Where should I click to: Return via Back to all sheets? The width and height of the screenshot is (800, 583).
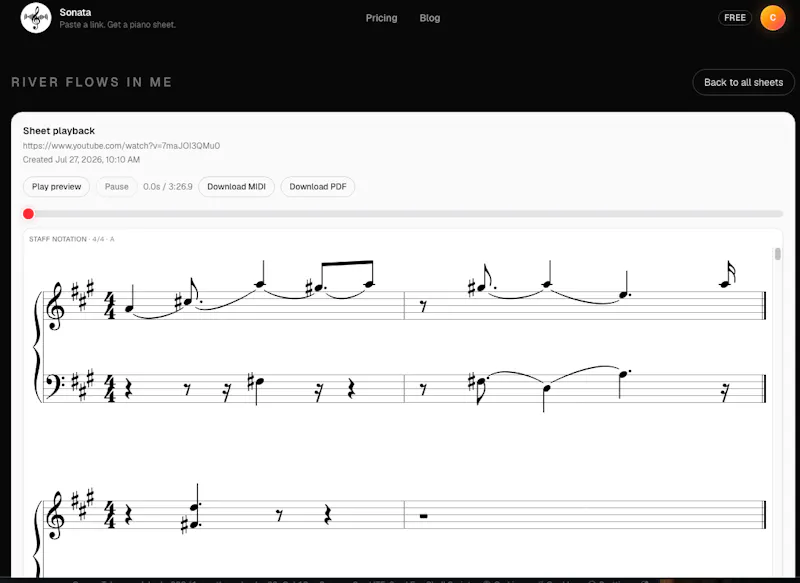tap(743, 82)
